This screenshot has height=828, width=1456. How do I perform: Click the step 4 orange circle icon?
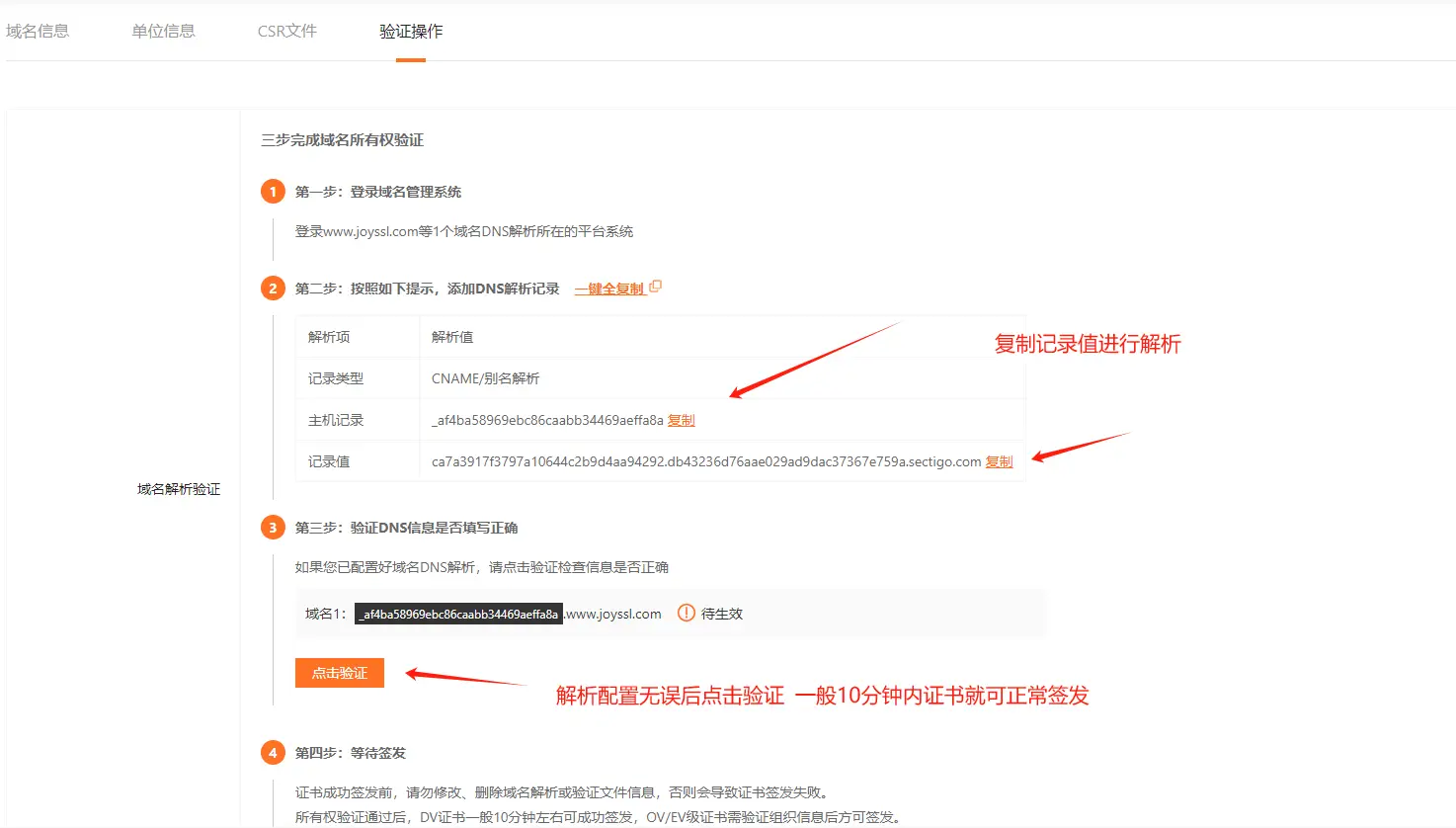274,752
